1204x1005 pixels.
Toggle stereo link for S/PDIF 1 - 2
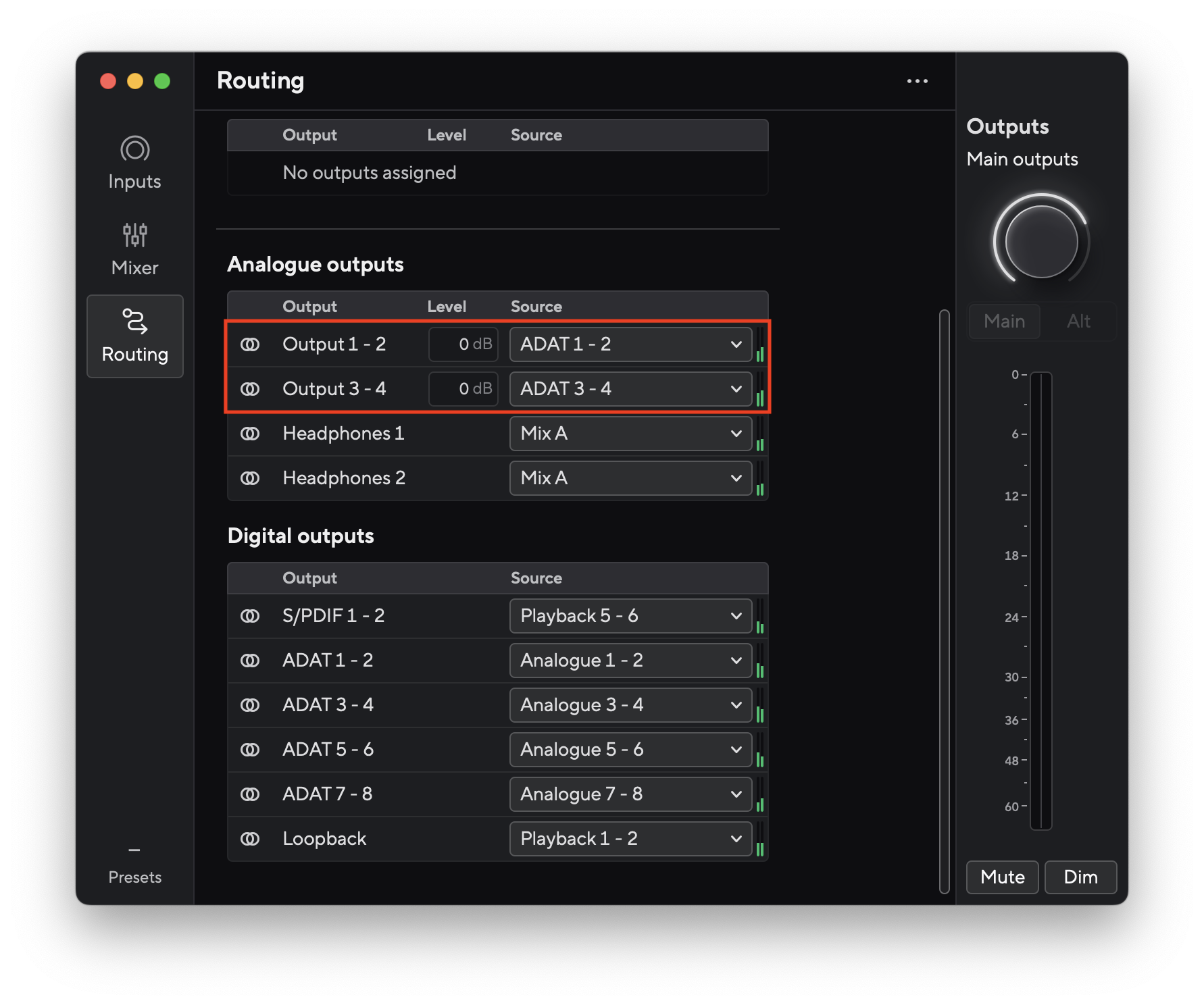tap(250, 616)
